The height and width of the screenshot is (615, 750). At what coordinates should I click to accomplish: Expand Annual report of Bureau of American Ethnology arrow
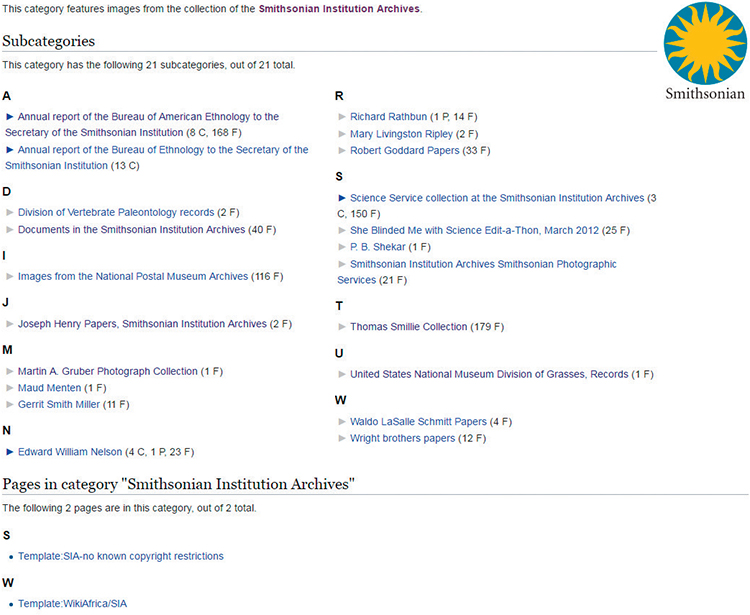tap(10, 117)
